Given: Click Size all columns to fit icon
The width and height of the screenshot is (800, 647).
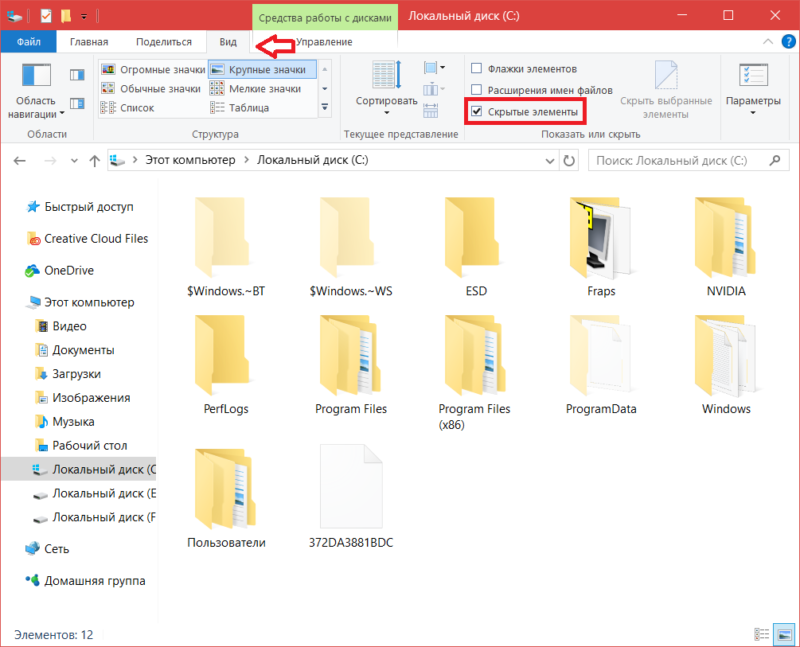Looking at the screenshot, I should (430, 110).
